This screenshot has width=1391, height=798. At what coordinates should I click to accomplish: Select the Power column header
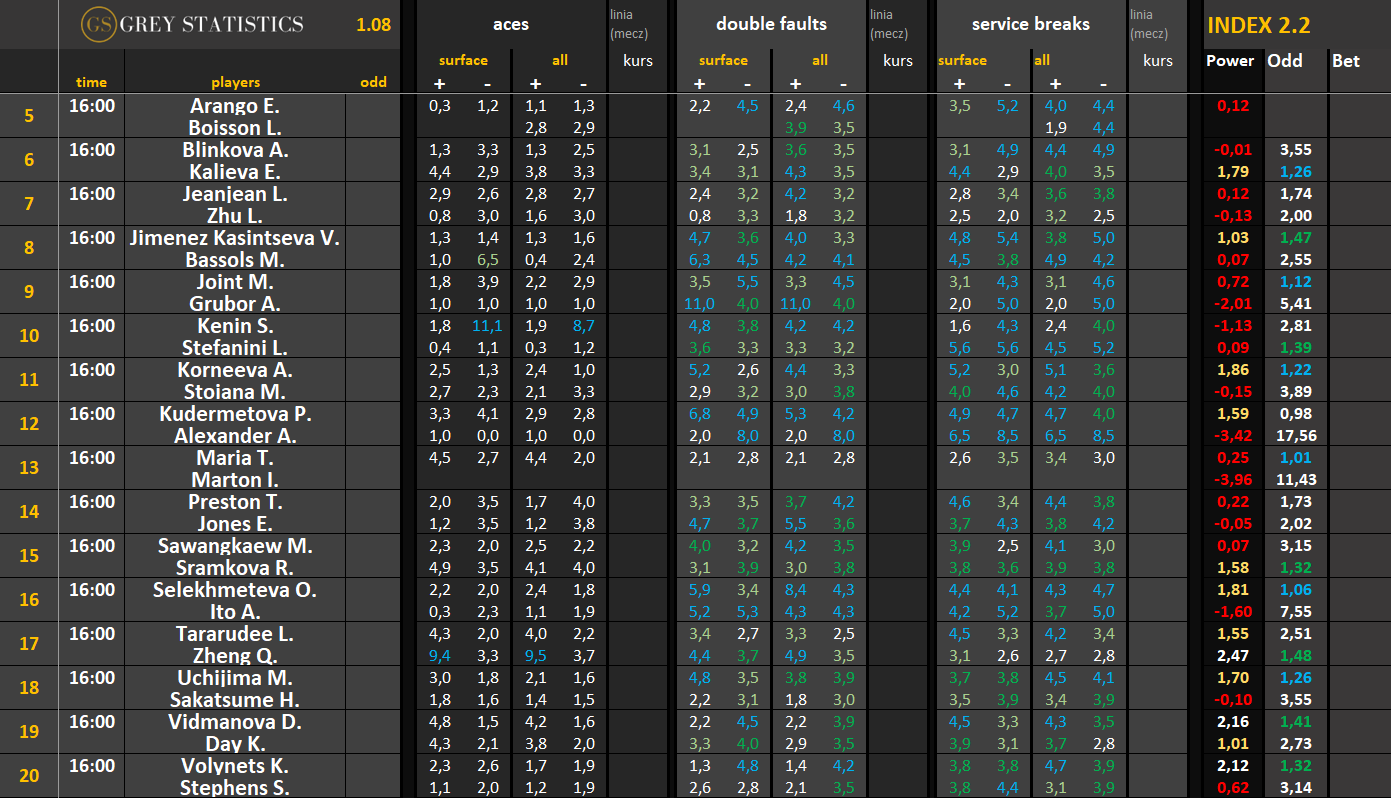coord(1229,60)
